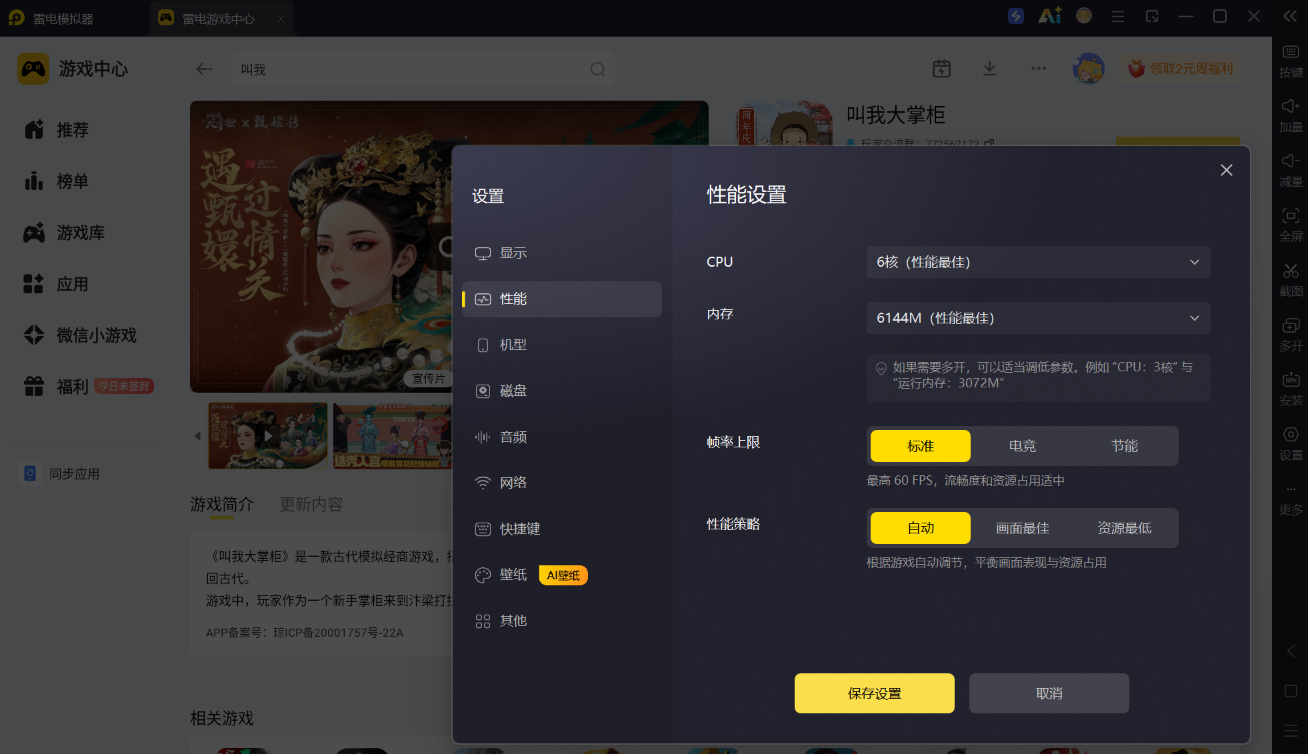Image resolution: width=1308 pixels, height=755 pixels.
Task: Click the previous thumbnails arrow
Action: [x=197, y=436]
